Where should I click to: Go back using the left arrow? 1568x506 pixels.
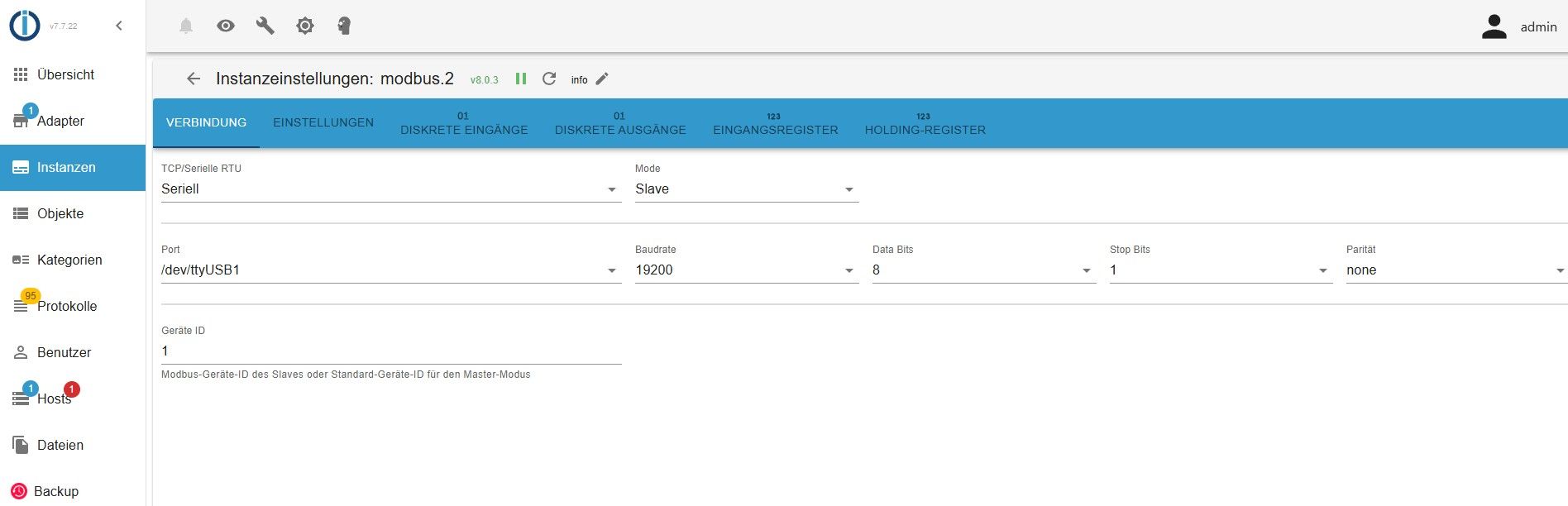194,79
